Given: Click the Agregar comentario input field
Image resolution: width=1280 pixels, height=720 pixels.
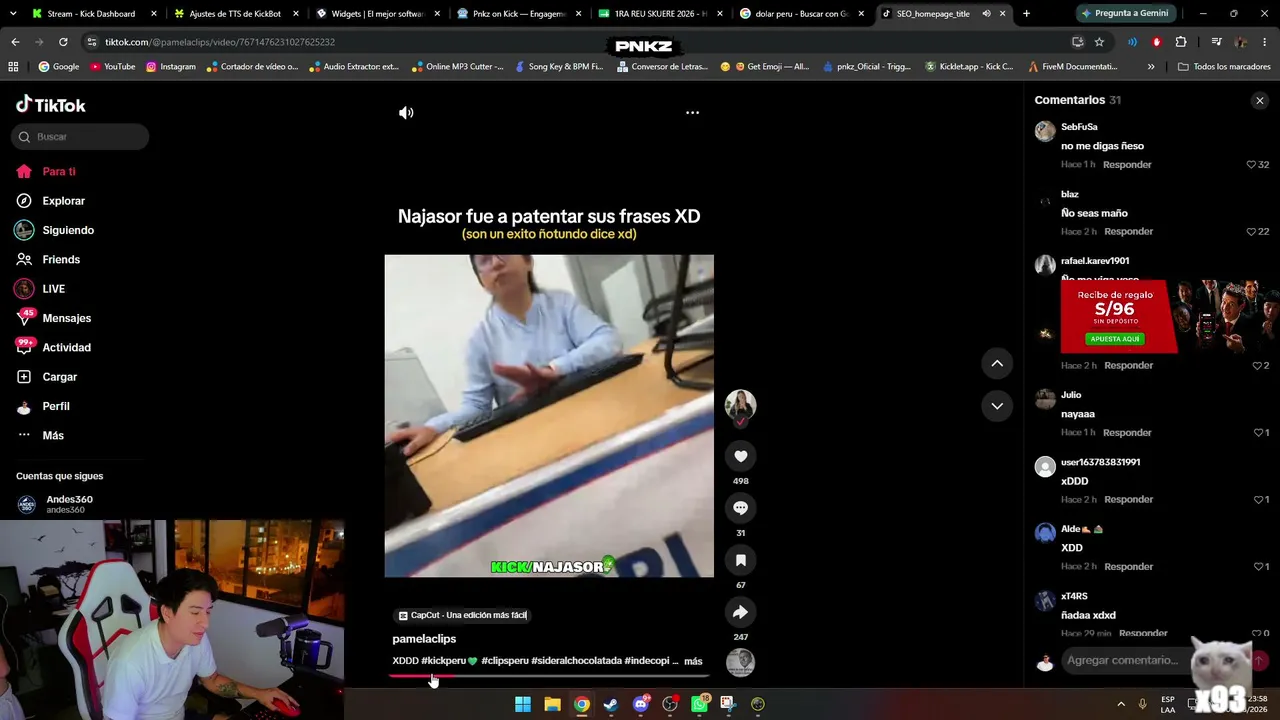Looking at the screenshot, I should pos(1123,660).
